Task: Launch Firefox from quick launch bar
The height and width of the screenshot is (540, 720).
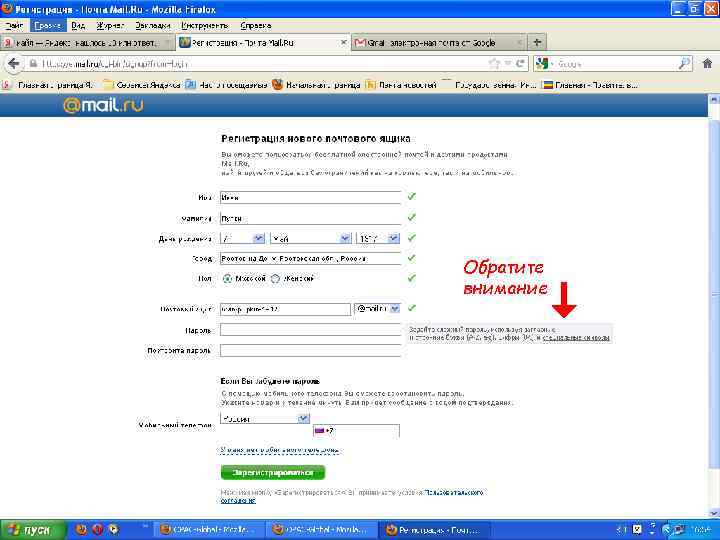Action: [x=81, y=529]
